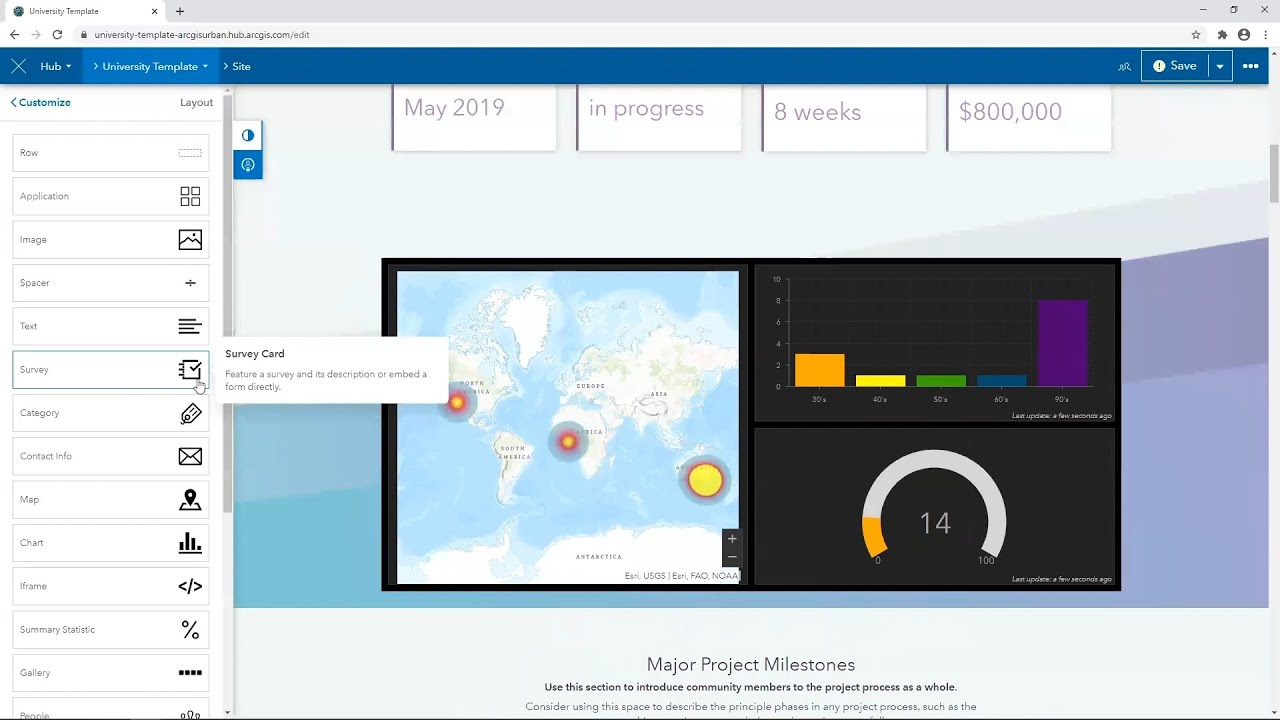Add a Text card
1280x720 pixels.
tap(111, 326)
